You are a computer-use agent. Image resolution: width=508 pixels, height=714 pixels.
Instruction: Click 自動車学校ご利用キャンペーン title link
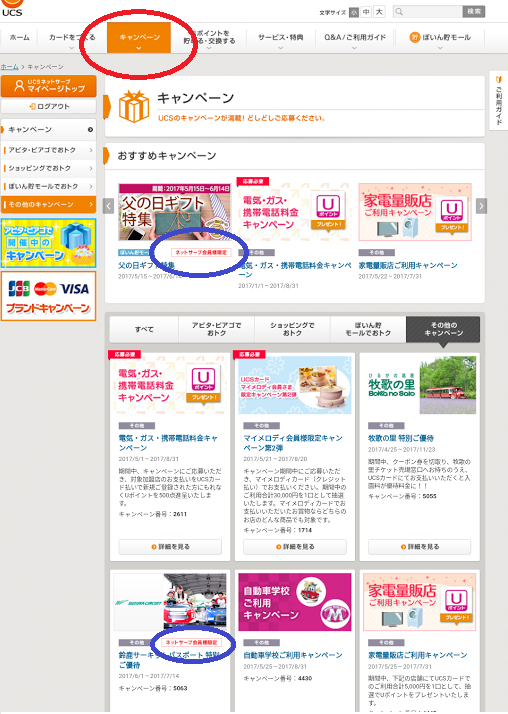[293, 655]
